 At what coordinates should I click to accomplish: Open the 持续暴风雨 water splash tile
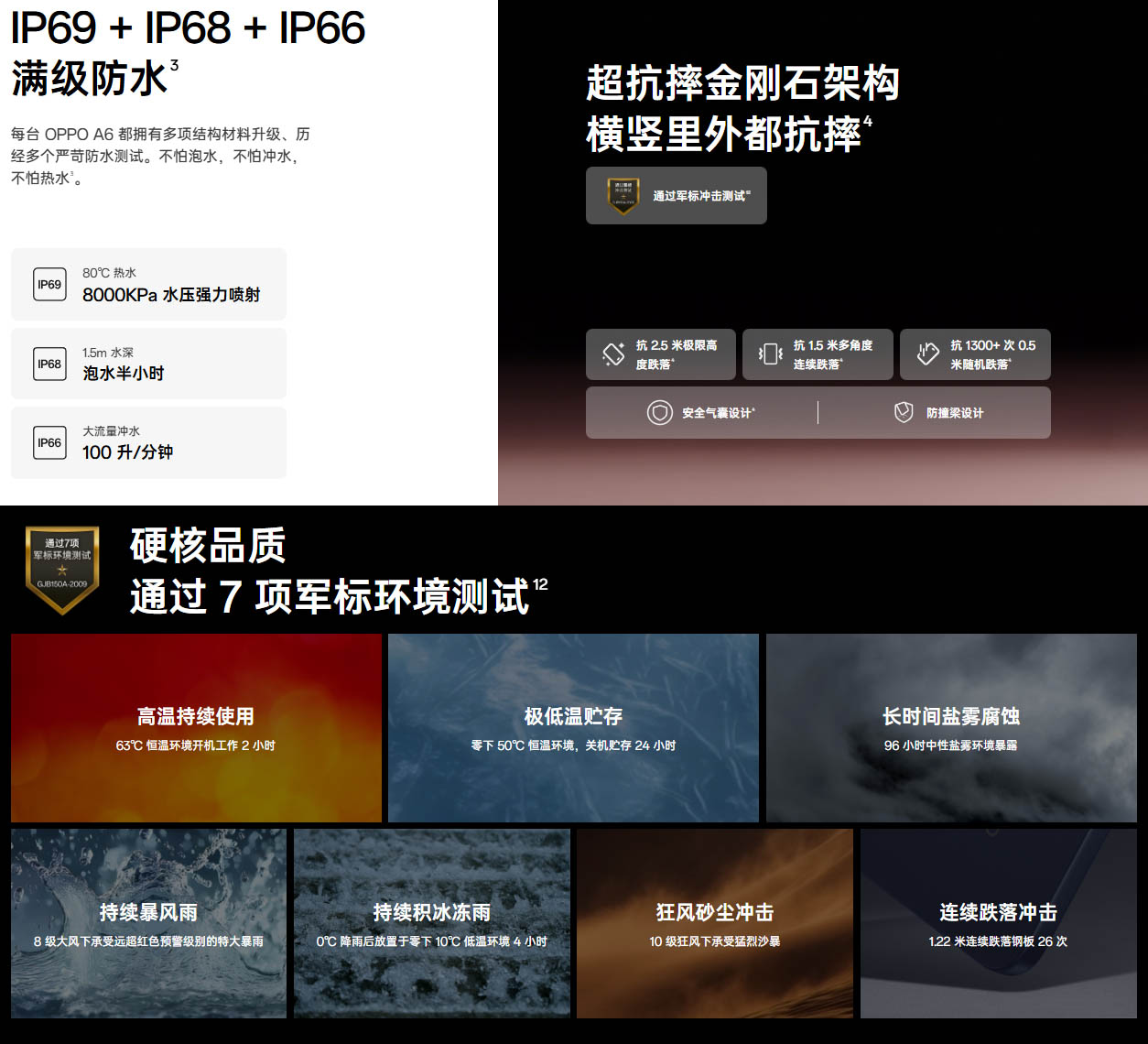[148, 923]
